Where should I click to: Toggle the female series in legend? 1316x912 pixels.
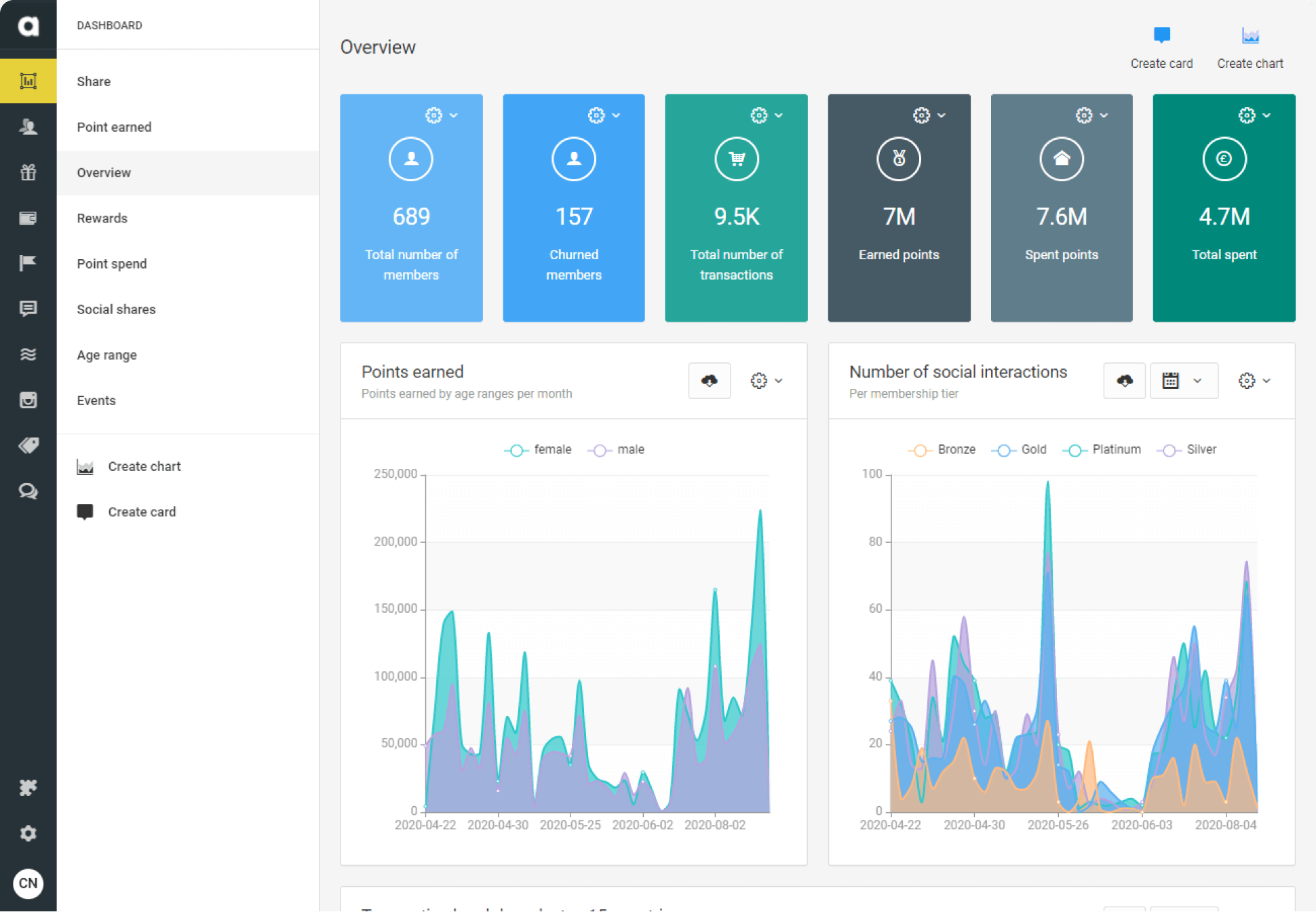pyautogui.click(x=539, y=450)
